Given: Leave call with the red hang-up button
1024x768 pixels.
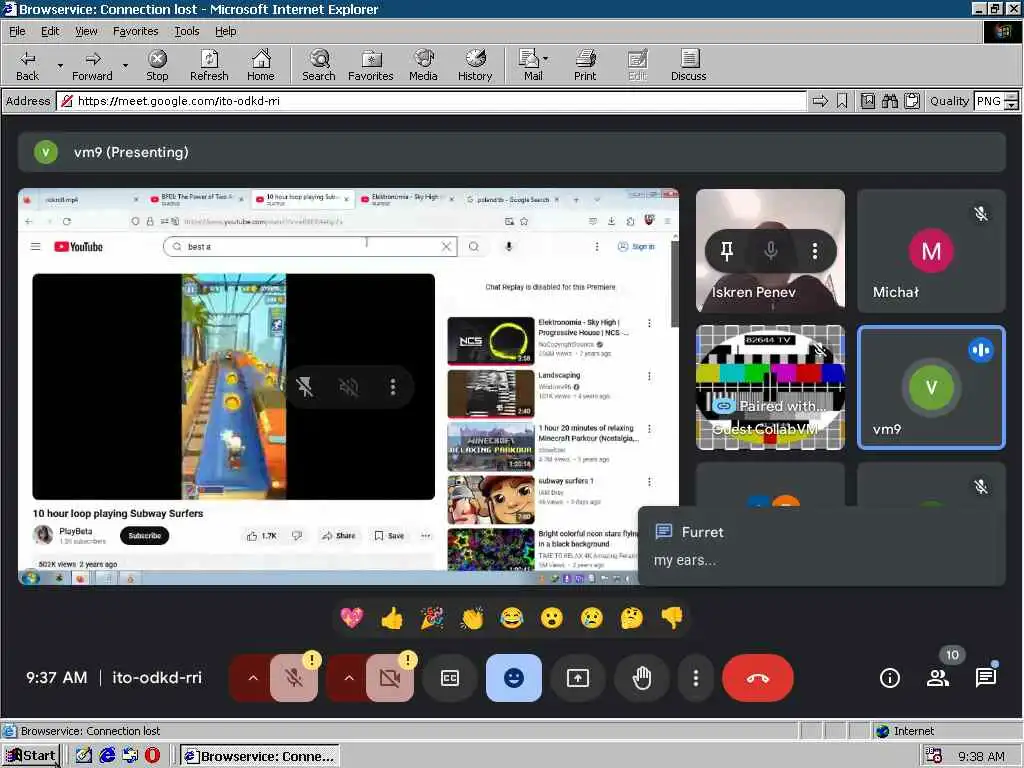Looking at the screenshot, I should [x=758, y=678].
